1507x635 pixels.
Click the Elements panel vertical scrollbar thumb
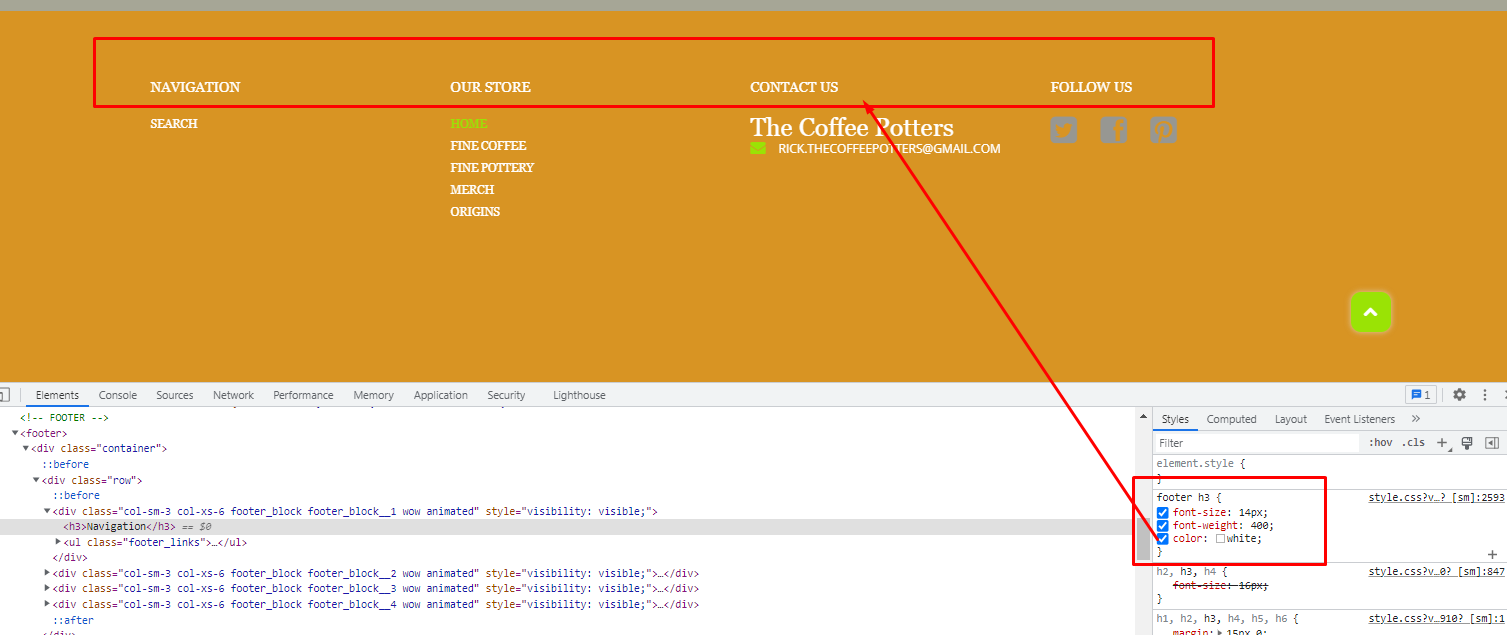coord(1143,540)
